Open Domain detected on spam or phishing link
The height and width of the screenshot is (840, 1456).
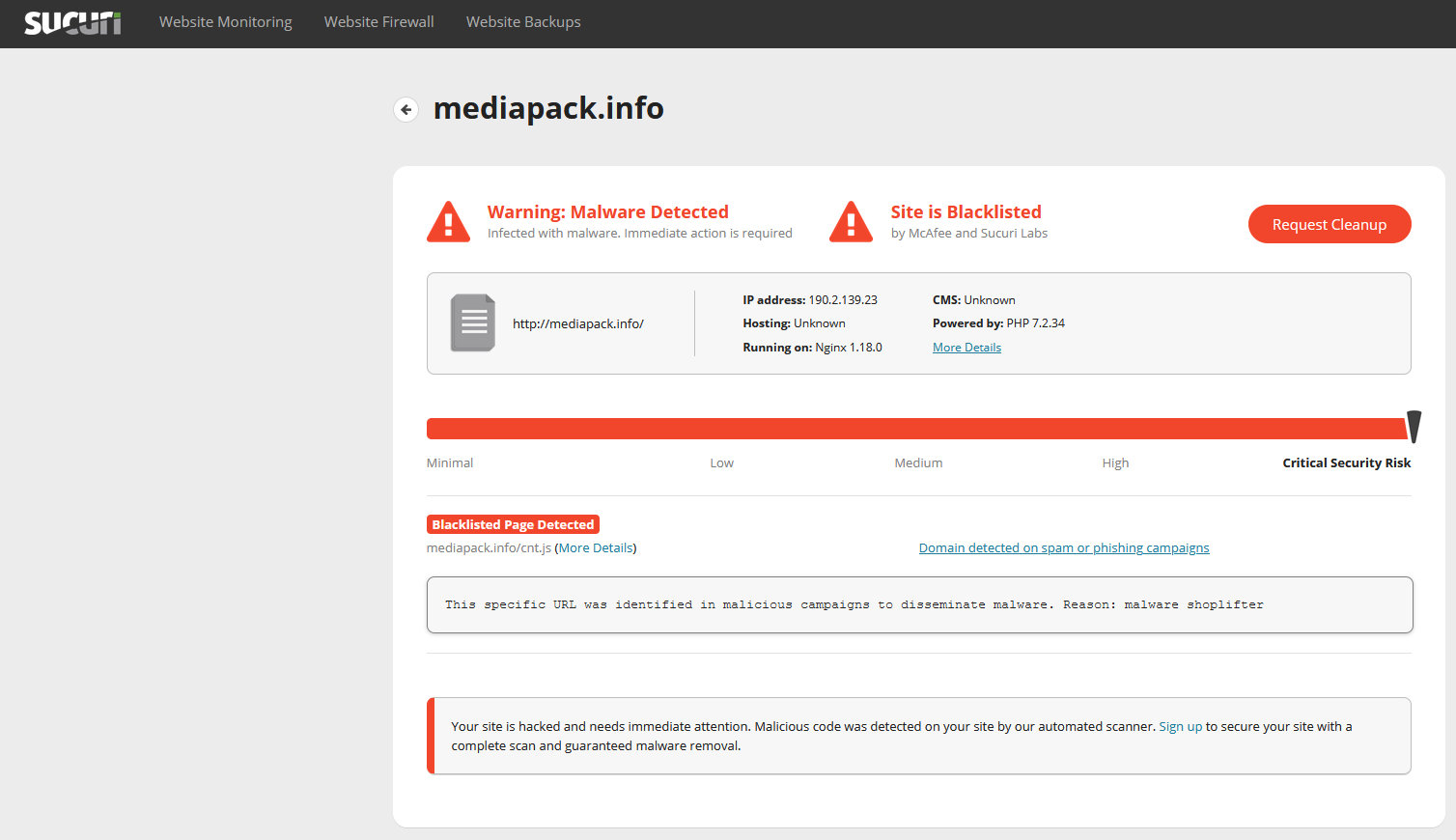coord(1063,548)
